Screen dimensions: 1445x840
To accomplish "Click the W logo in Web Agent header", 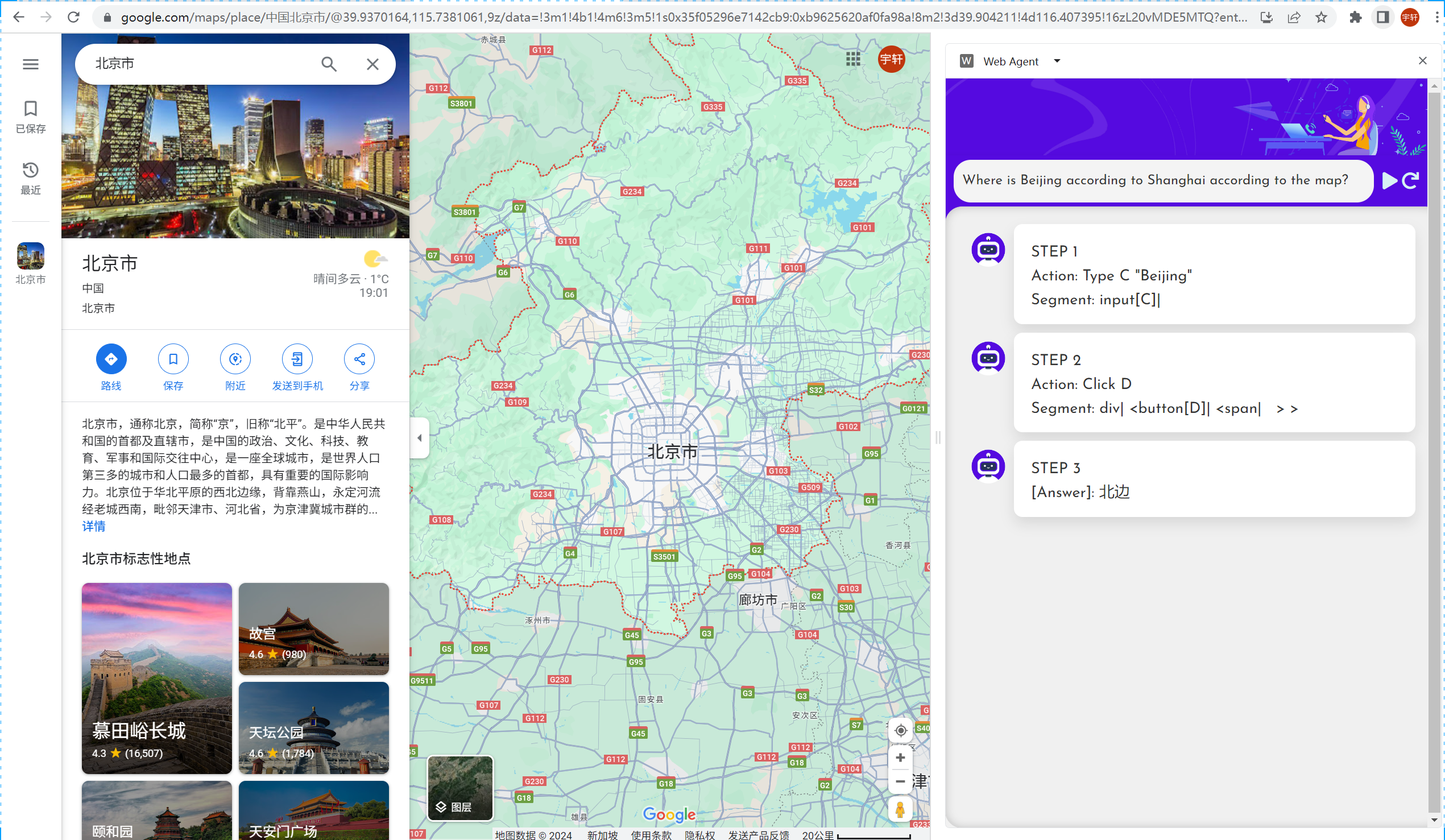I will [966, 61].
